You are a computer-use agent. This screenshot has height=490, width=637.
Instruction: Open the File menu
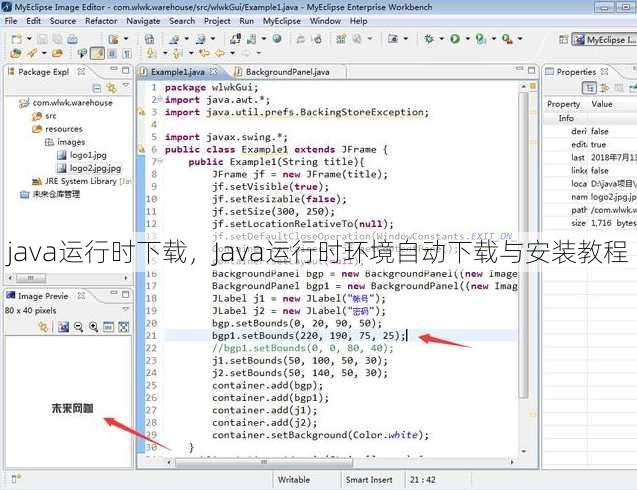tap(11, 21)
